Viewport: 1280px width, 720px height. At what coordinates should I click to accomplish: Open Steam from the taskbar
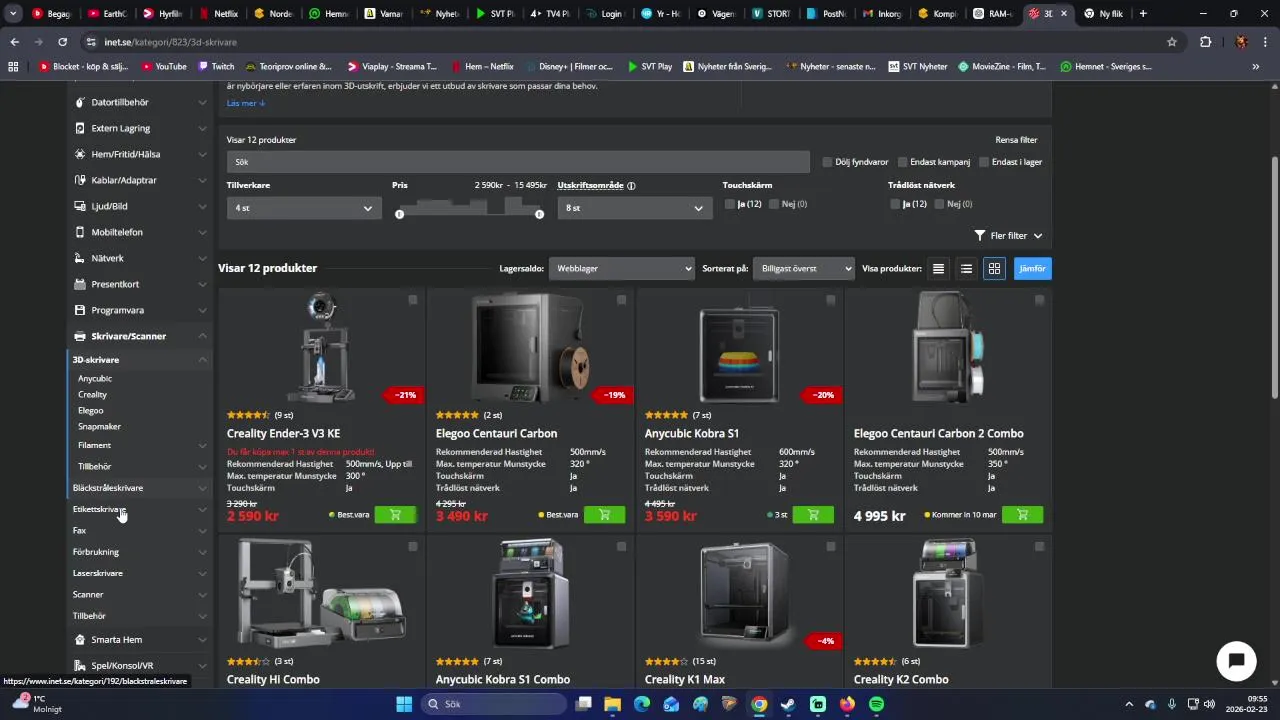[x=789, y=704]
